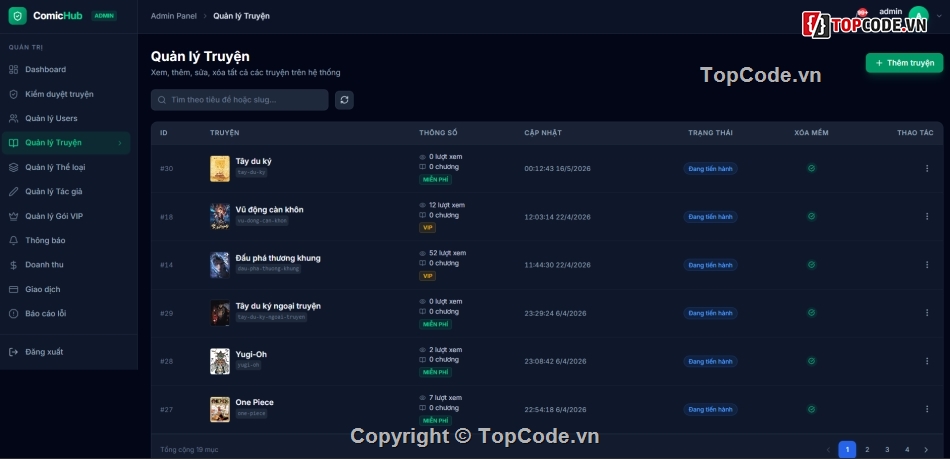Click VIP badge on Đấu phá thương khung
This screenshot has height=459, width=950.
[x=428, y=276]
